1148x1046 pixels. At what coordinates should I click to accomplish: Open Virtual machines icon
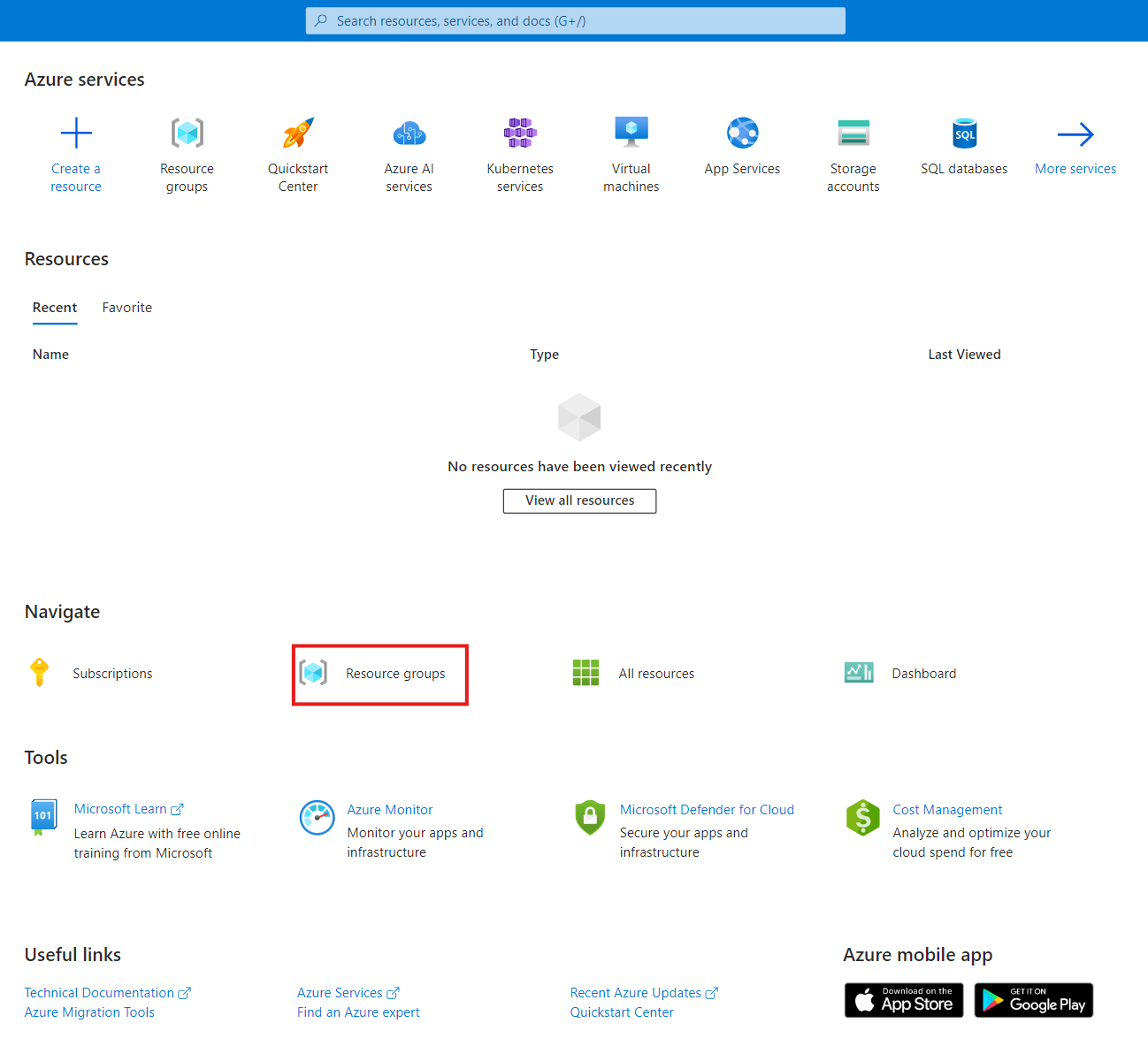coord(631,134)
